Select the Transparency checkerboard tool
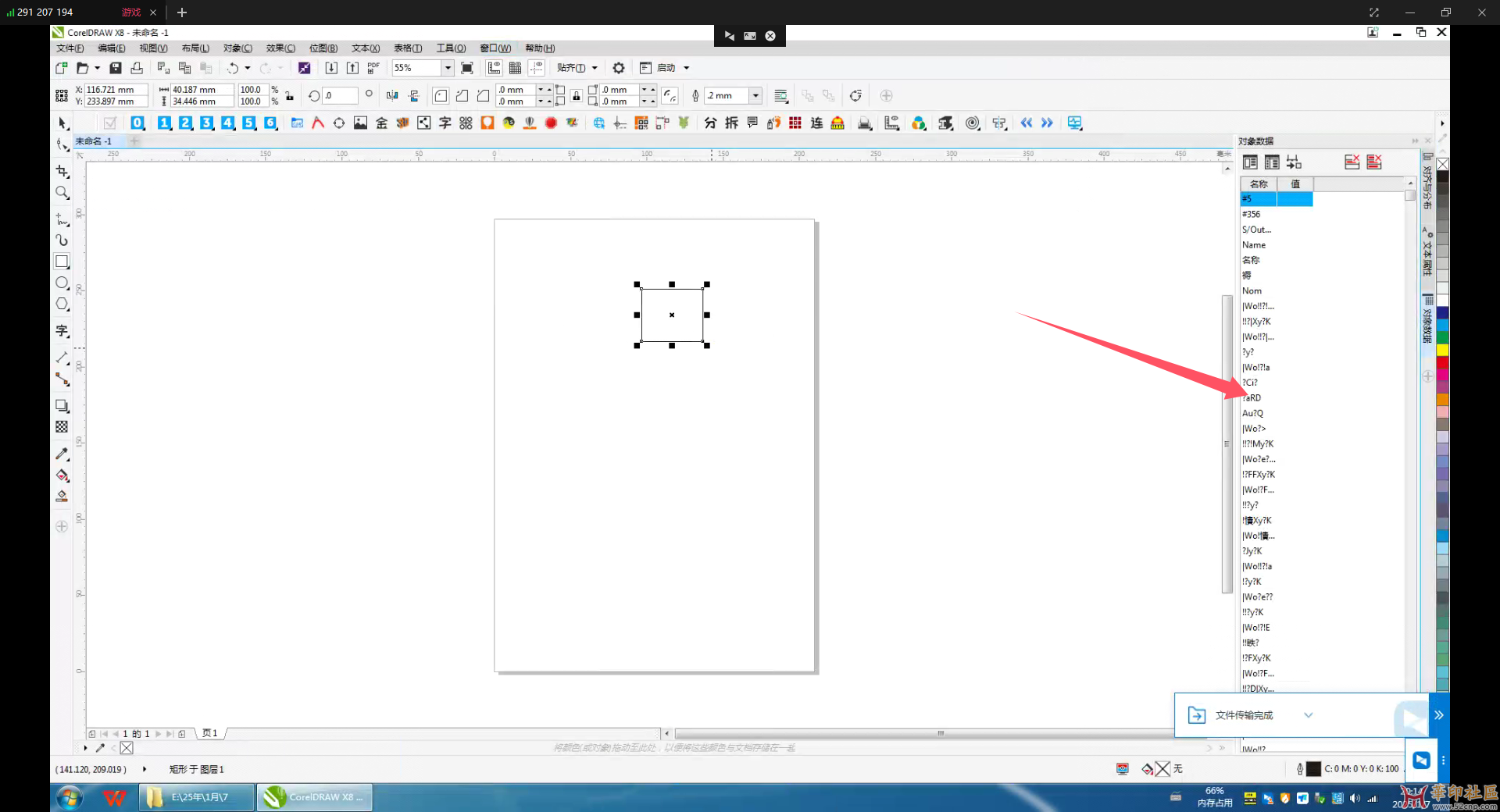The height and width of the screenshot is (812, 1500). click(x=62, y=427)
